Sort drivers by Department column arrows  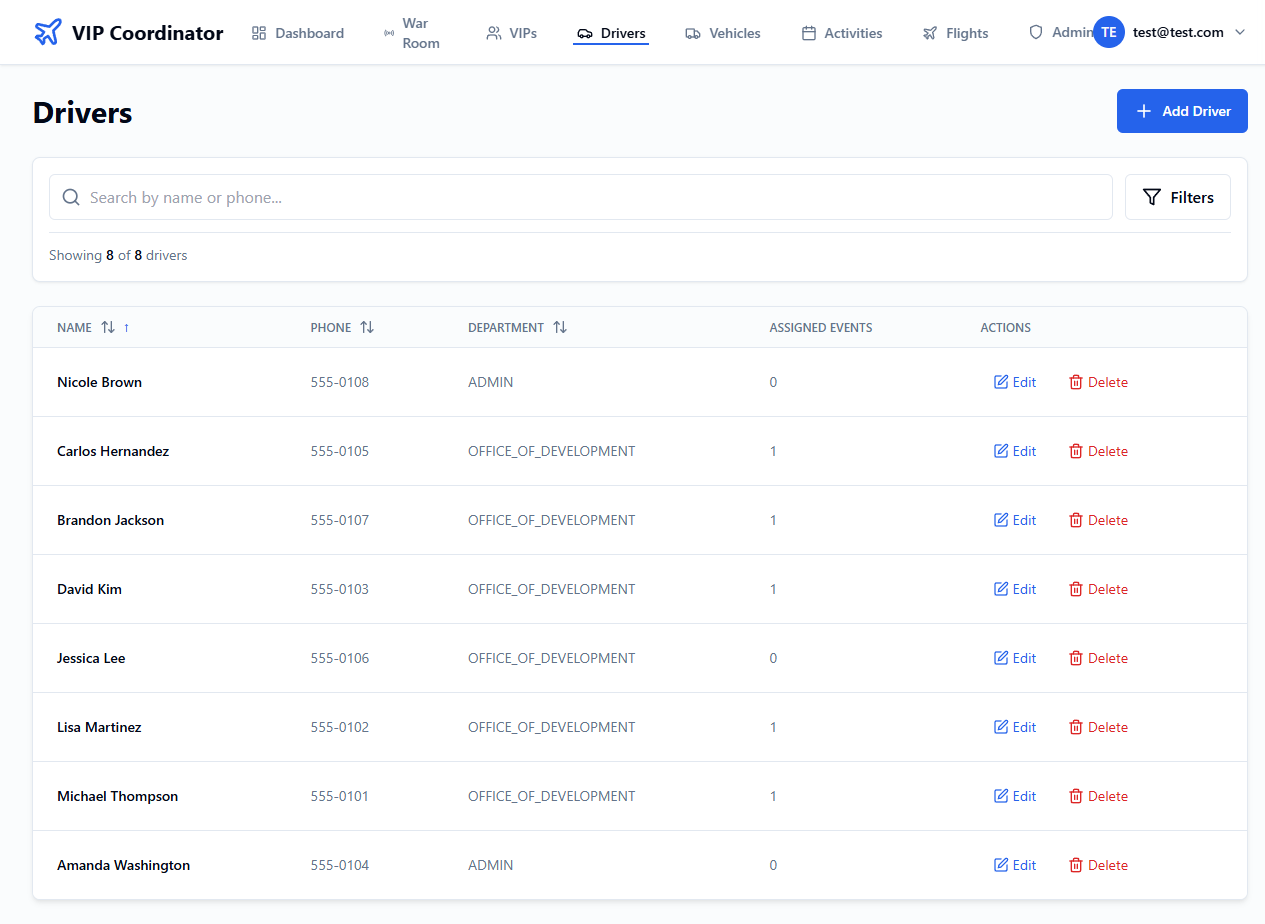pyautogui.click(x=560, y=328)
